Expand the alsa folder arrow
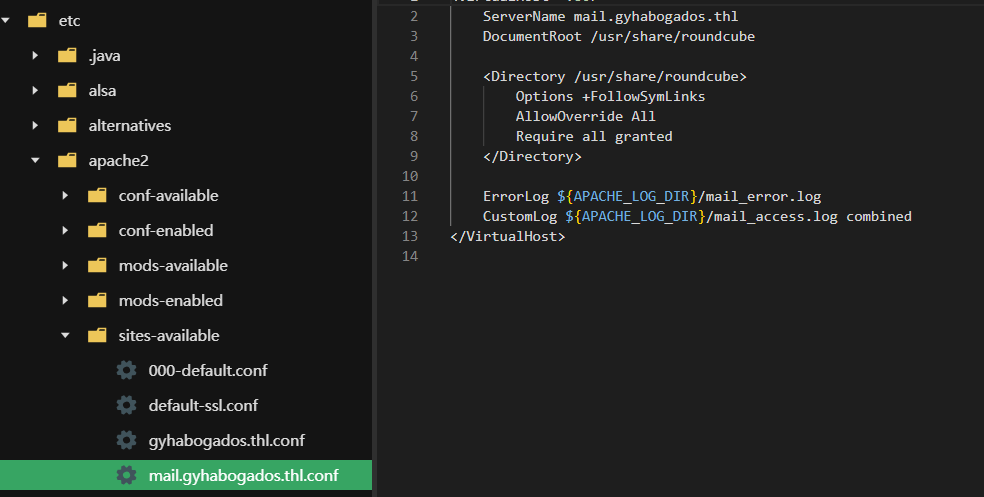Image resolution: width=984 pixels, height=497 pixels. coord(35,91)
